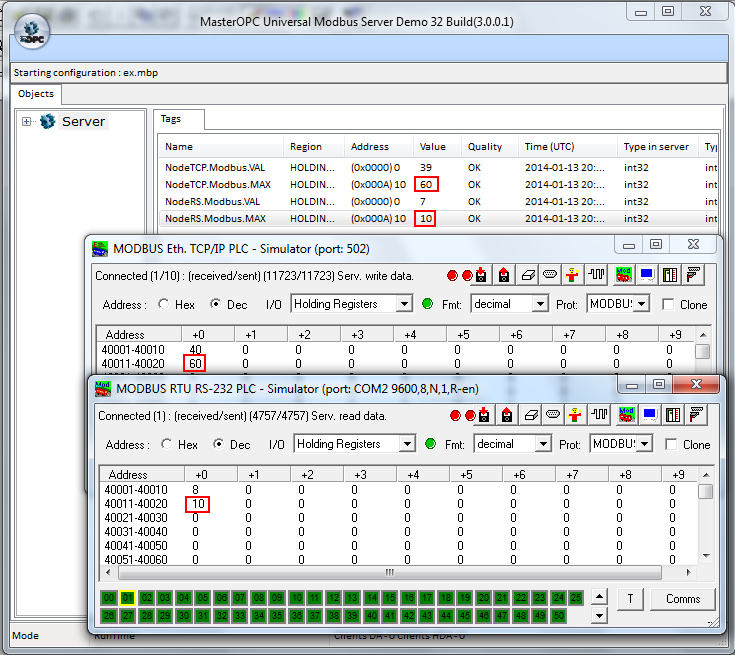Click the little man icon in the RTU simulator
The width and height of the screenshot is (735, 655).
pyautogui.click(x=575, y=415)
